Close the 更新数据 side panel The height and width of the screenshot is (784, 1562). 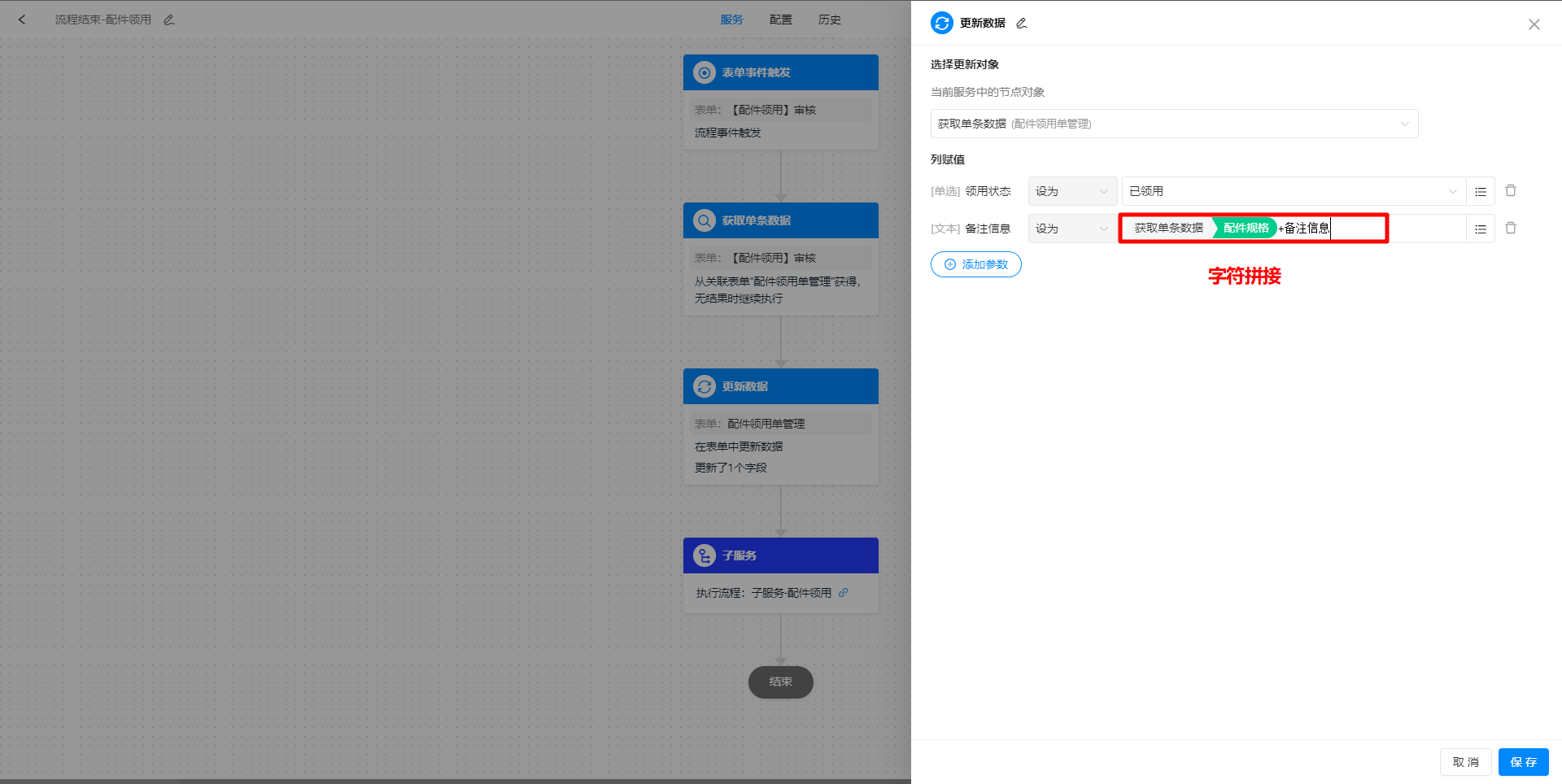pos(1534,24)
